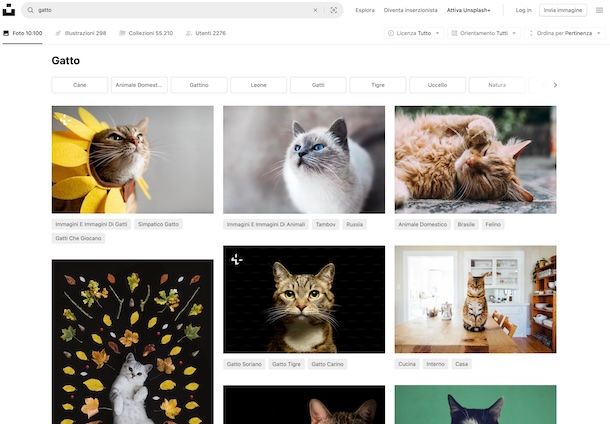Expand the Orientamento Tutti dropdown
The image size is (610, 424).
coord(484,33)
